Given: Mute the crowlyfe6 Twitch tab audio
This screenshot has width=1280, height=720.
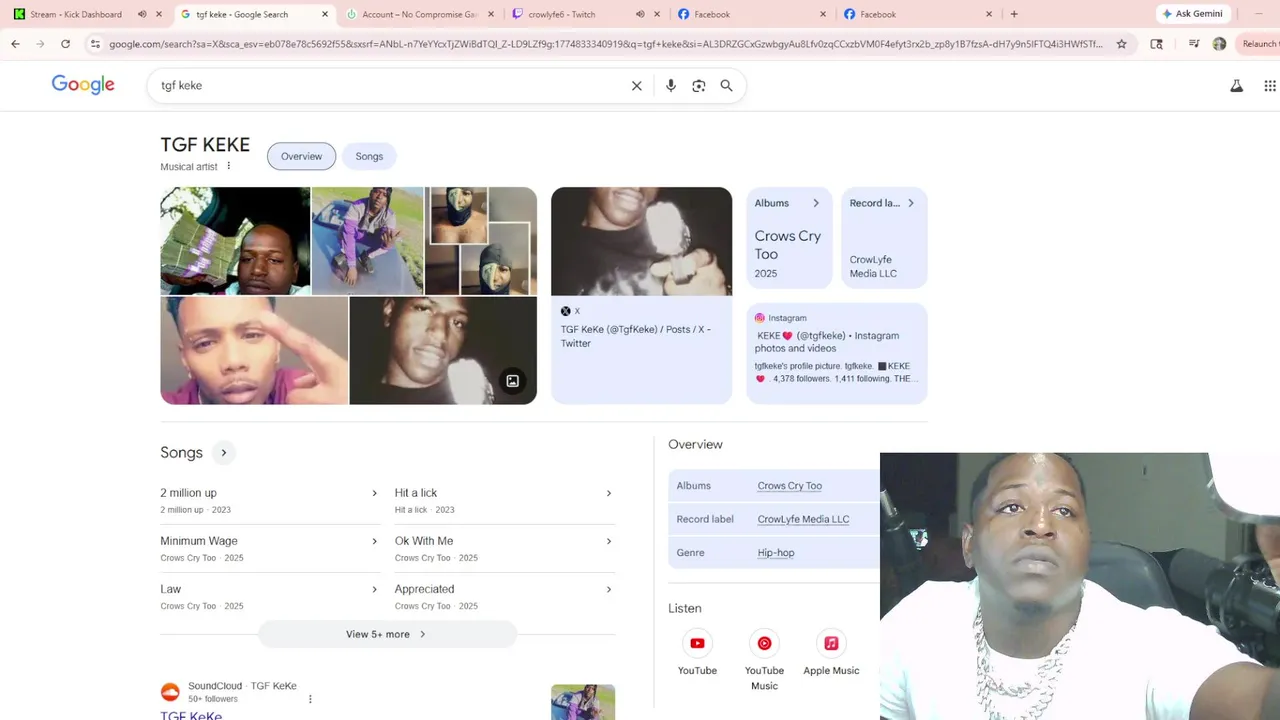Looking at the screenshot, I should [639, 14].
